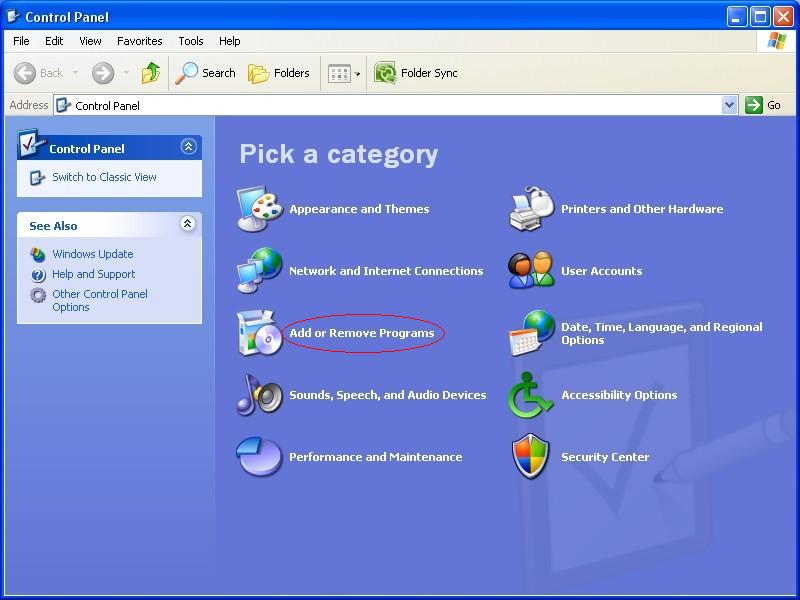Click the Sounds, Speech, and Audio Devices link
This screenshot has height=600, width=800.
click(x=388, y=394)
